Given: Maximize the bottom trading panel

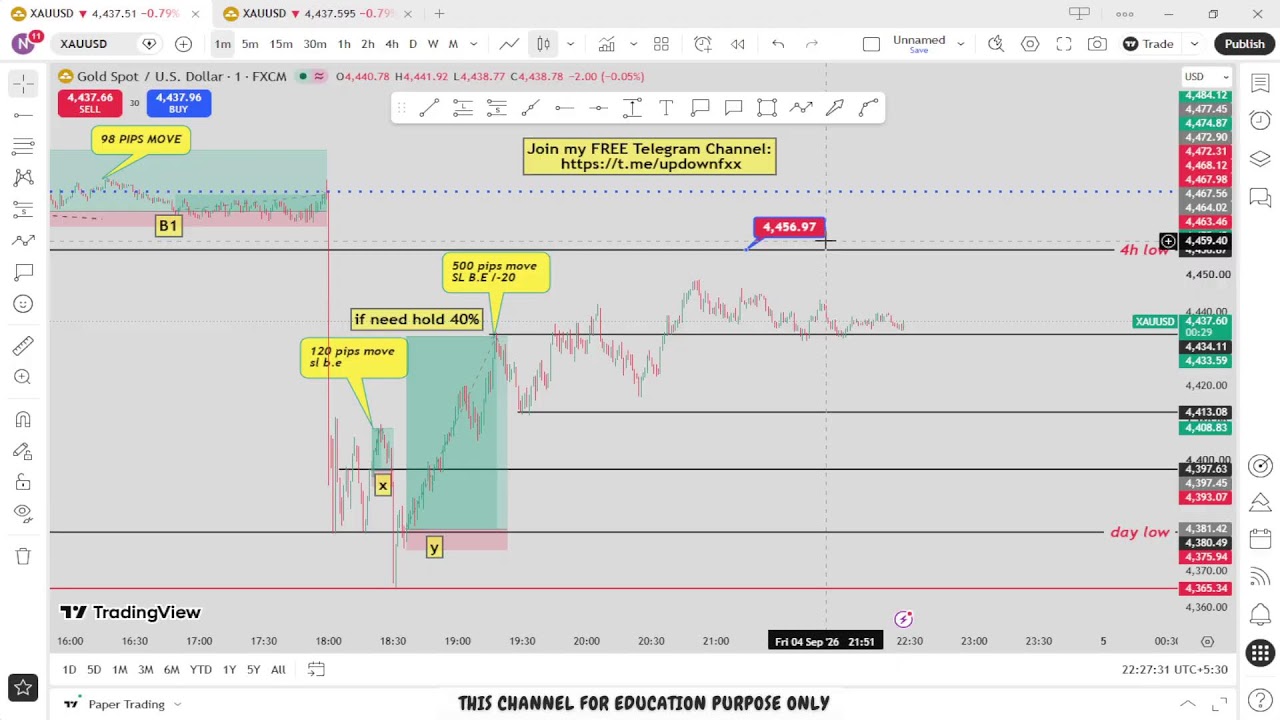Looking at the screenshot, I should pos(1220,704).
